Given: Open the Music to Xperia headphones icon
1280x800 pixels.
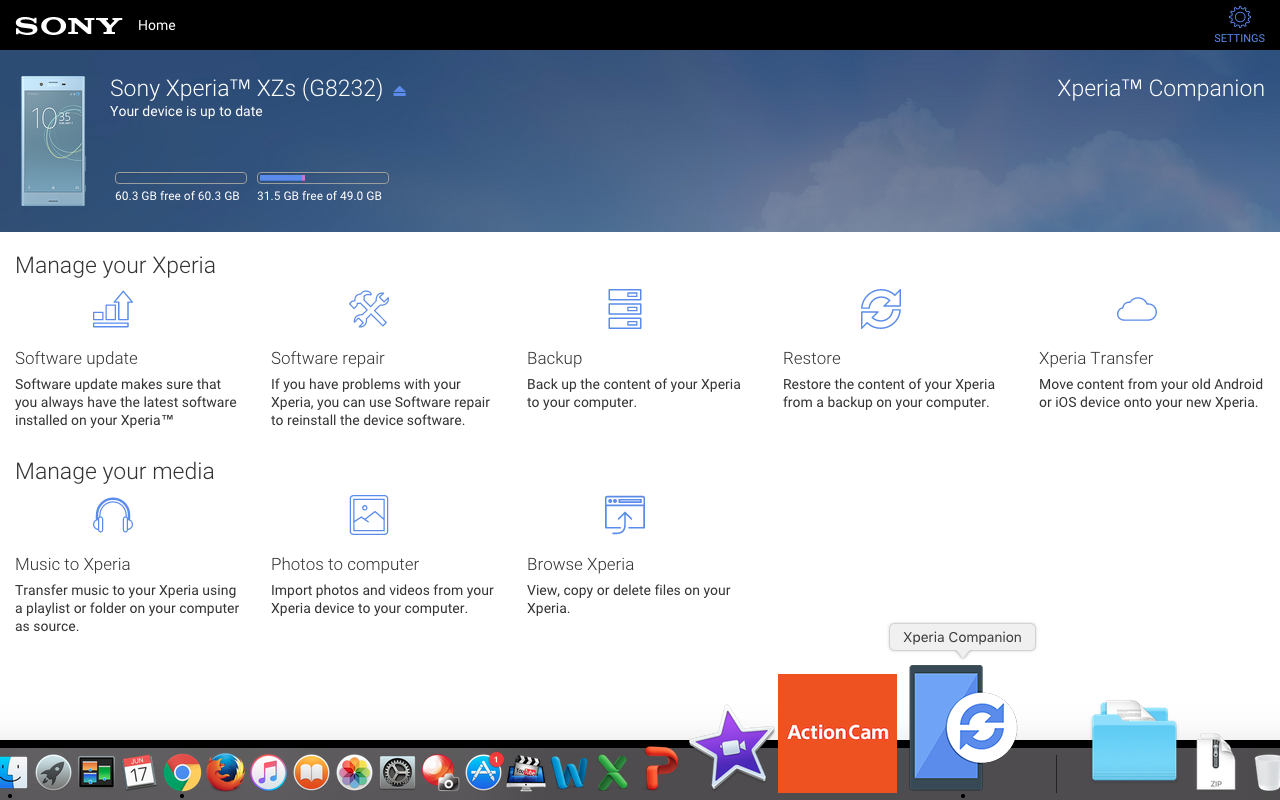Looking at the screenshot, I should pos(113,515).
